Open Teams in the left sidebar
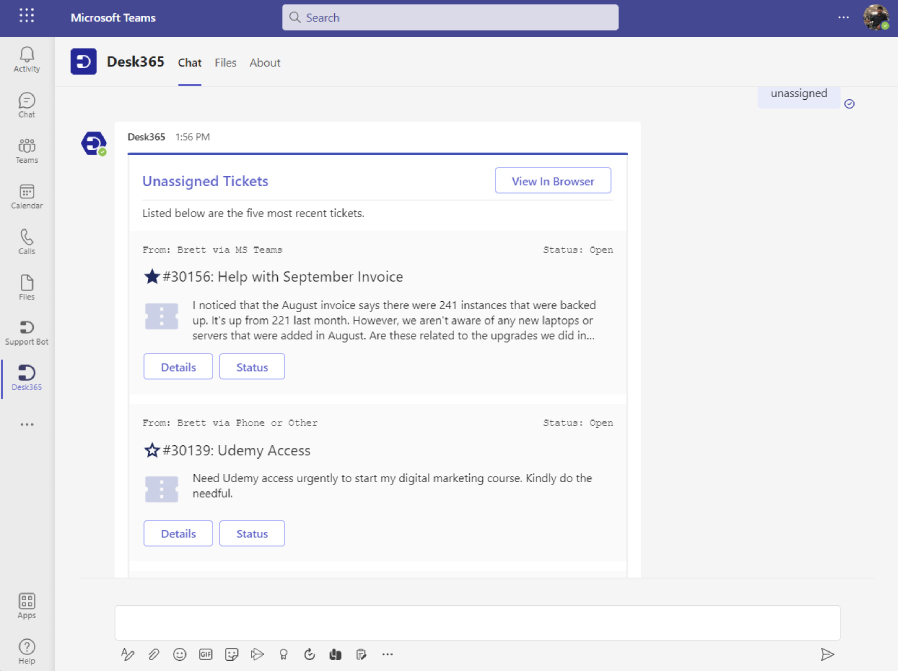Screen dimensions: 898x671 pos(27,151)
